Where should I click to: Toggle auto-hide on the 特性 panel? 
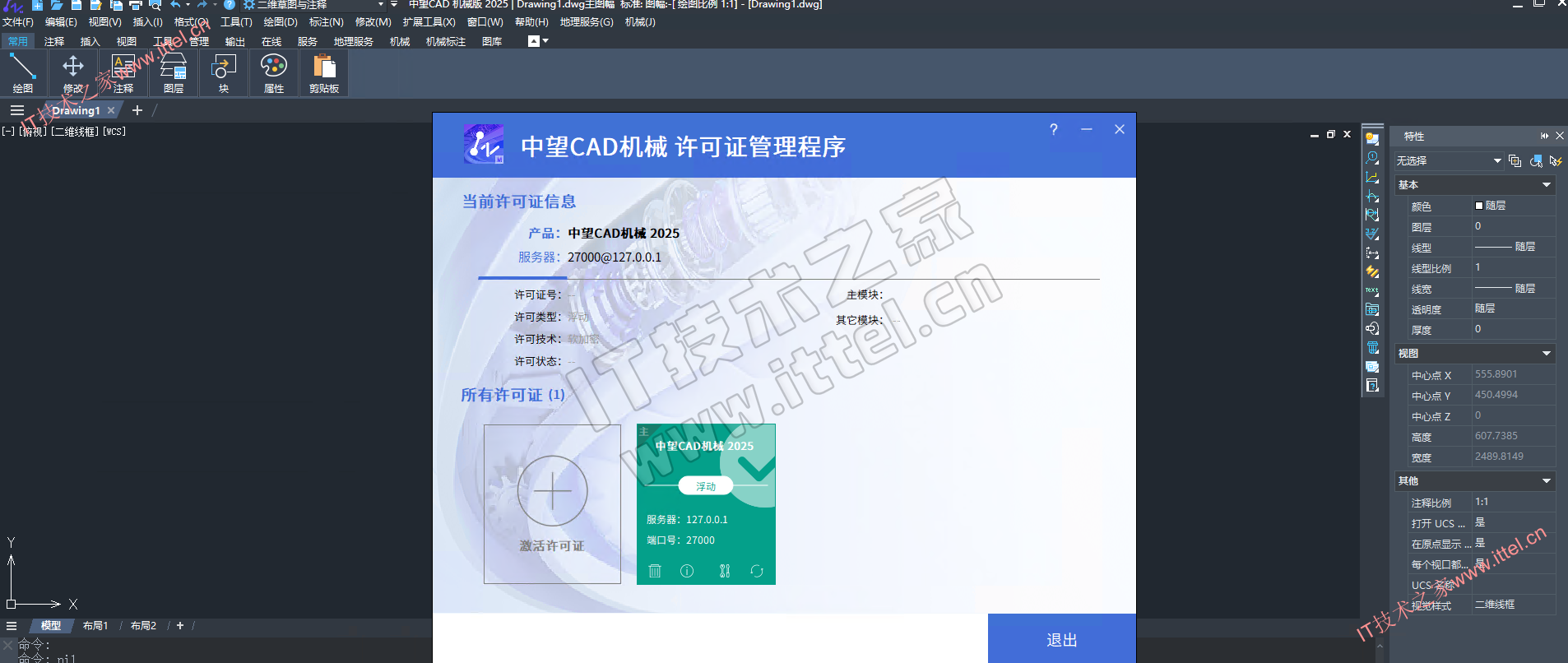pyautogui.click(x=1544, y=136)
